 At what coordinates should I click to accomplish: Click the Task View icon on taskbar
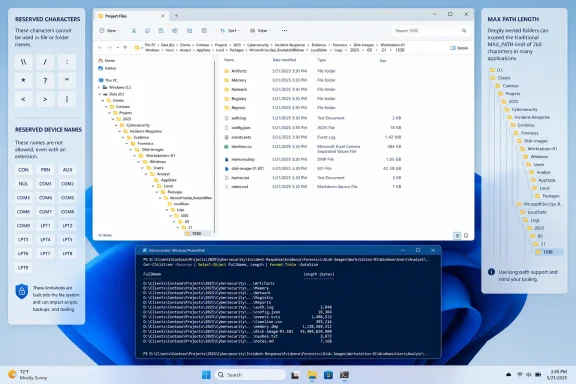click(295, 375)
